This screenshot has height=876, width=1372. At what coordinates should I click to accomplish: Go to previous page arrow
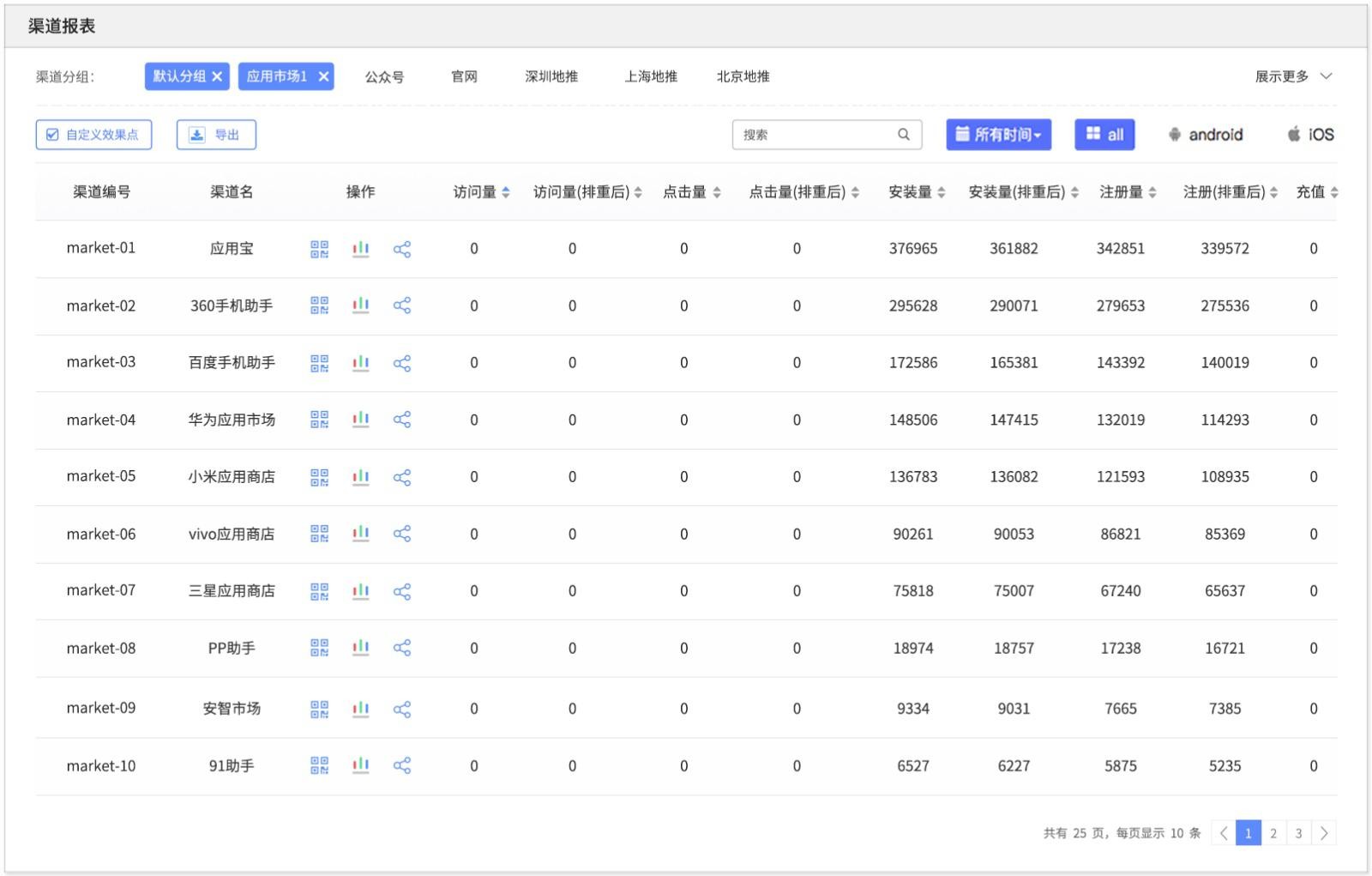click(x=1224, y=833)
